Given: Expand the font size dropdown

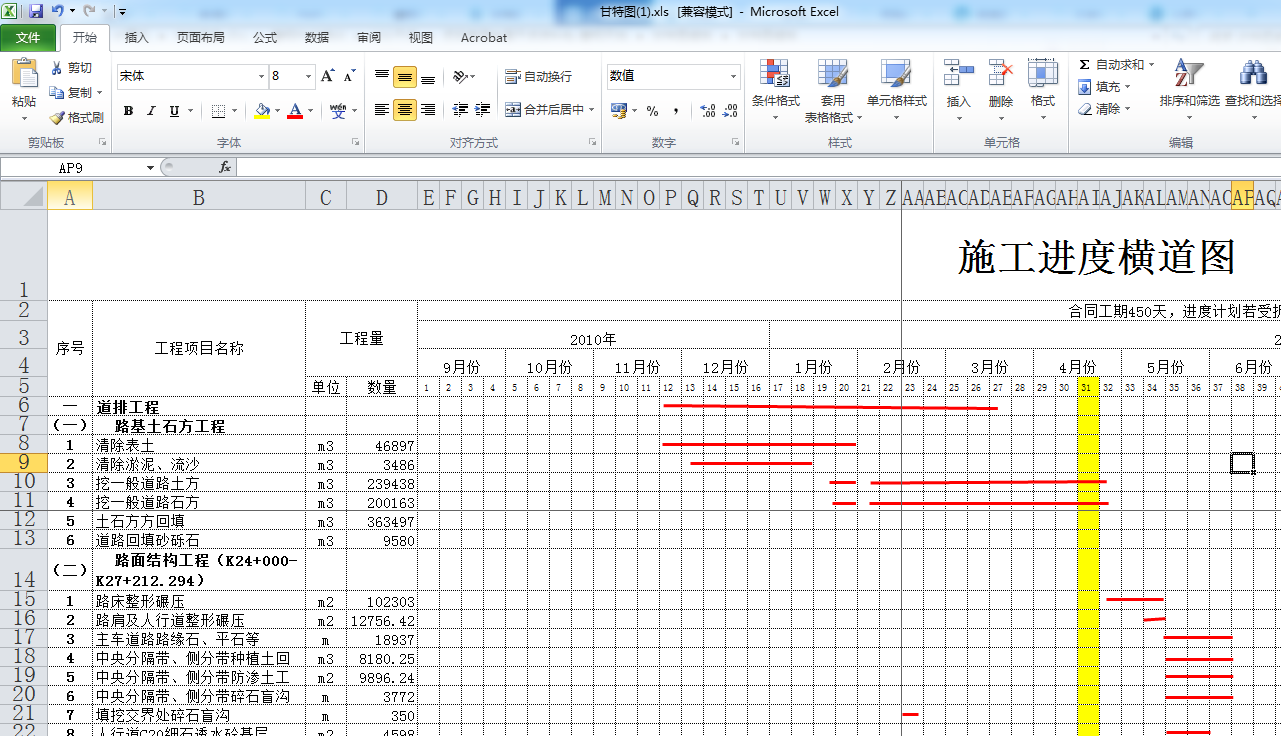Looking at the screenshot, I should [309, 76].
